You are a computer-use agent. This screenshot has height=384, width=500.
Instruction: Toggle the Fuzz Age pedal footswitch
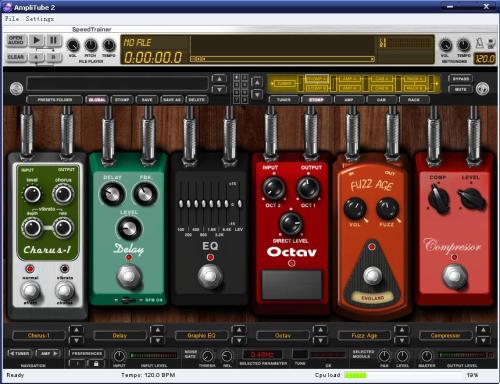[x=372, y=275]
